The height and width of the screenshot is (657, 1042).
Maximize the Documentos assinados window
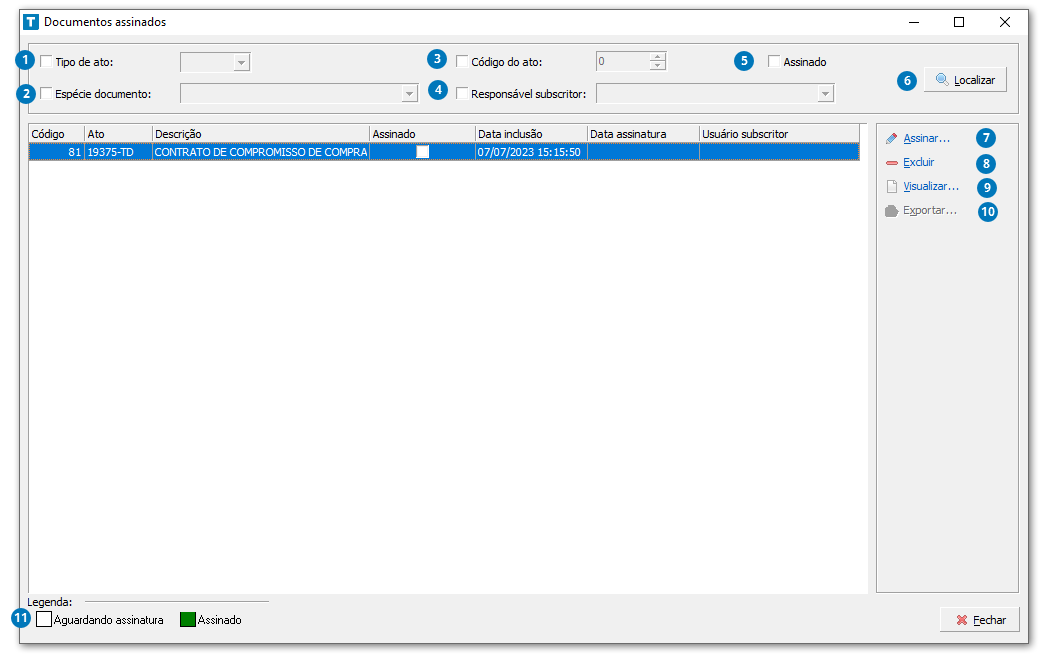tap(959, 22)
